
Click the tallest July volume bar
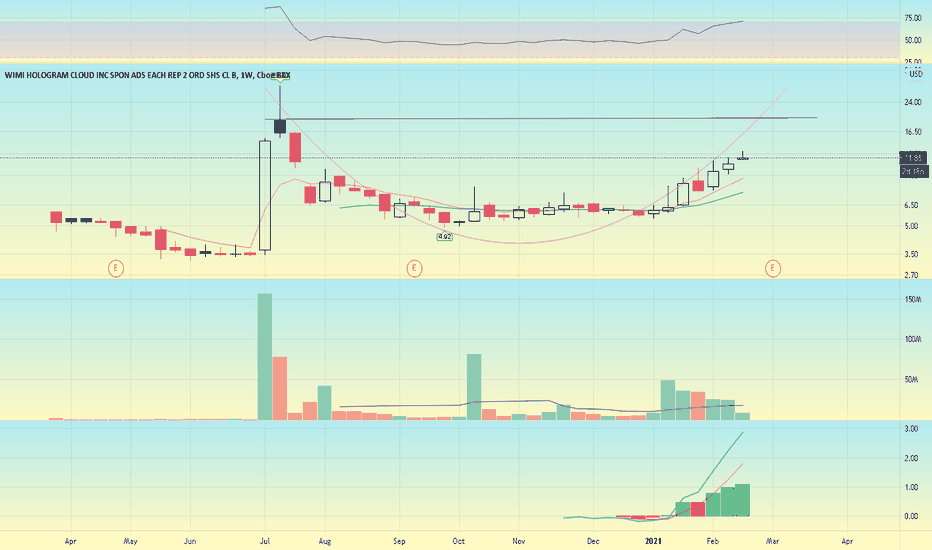265,357
